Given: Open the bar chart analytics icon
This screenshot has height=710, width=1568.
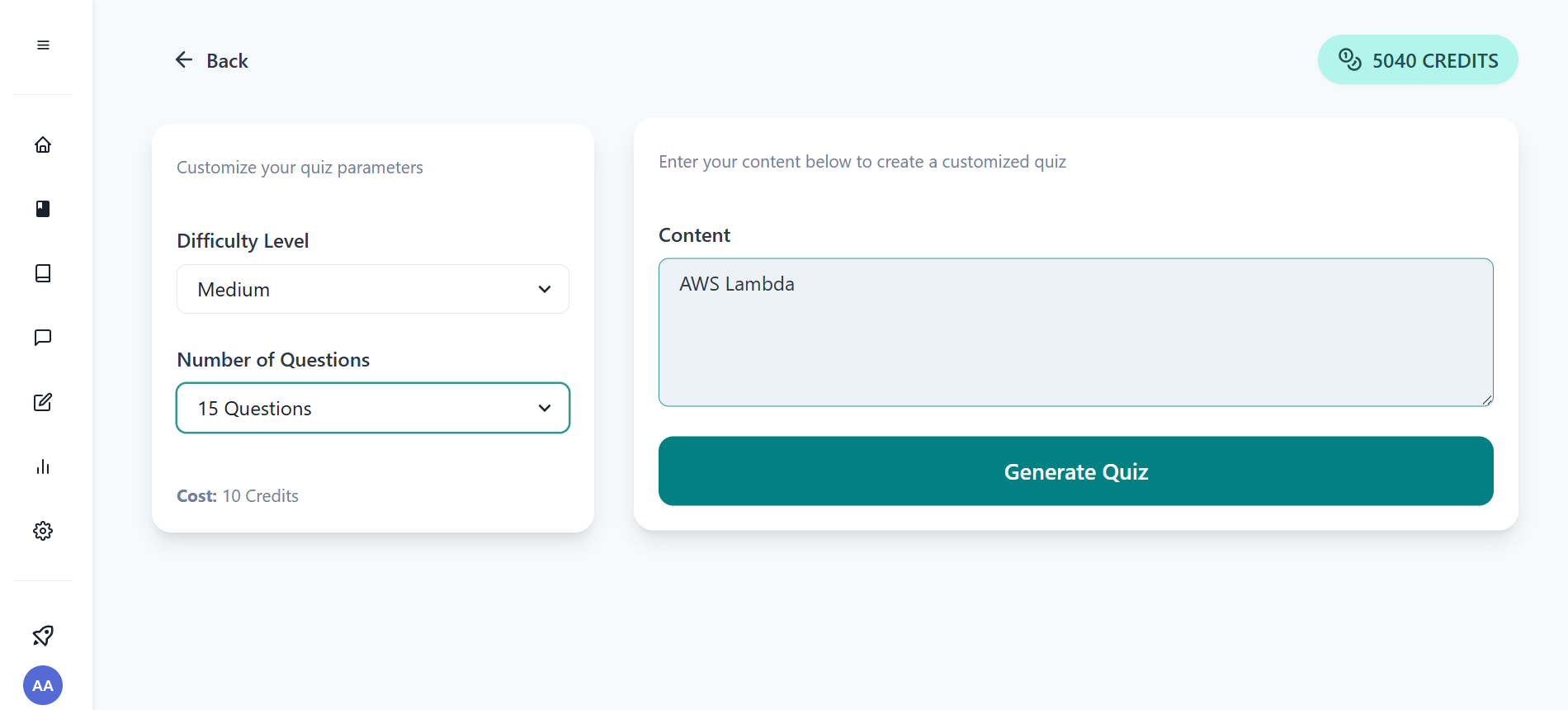Looking at the screenshot, I should click(43, 466).
